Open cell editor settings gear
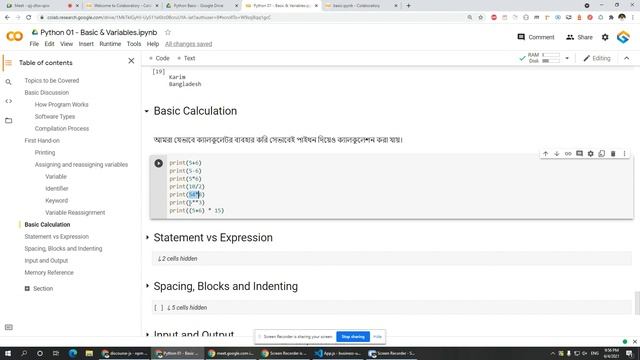The image size is (640, 360). point(591,154)
